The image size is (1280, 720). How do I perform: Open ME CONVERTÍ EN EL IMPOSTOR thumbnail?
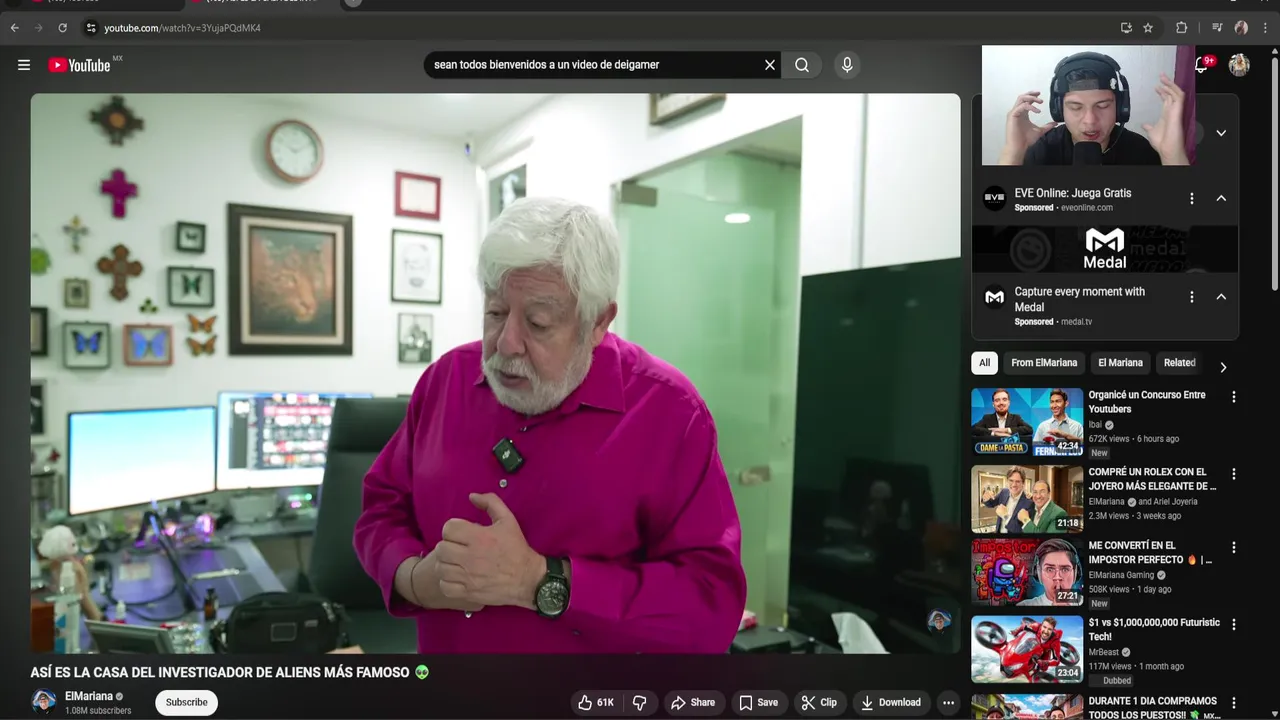coord(1027,573)
